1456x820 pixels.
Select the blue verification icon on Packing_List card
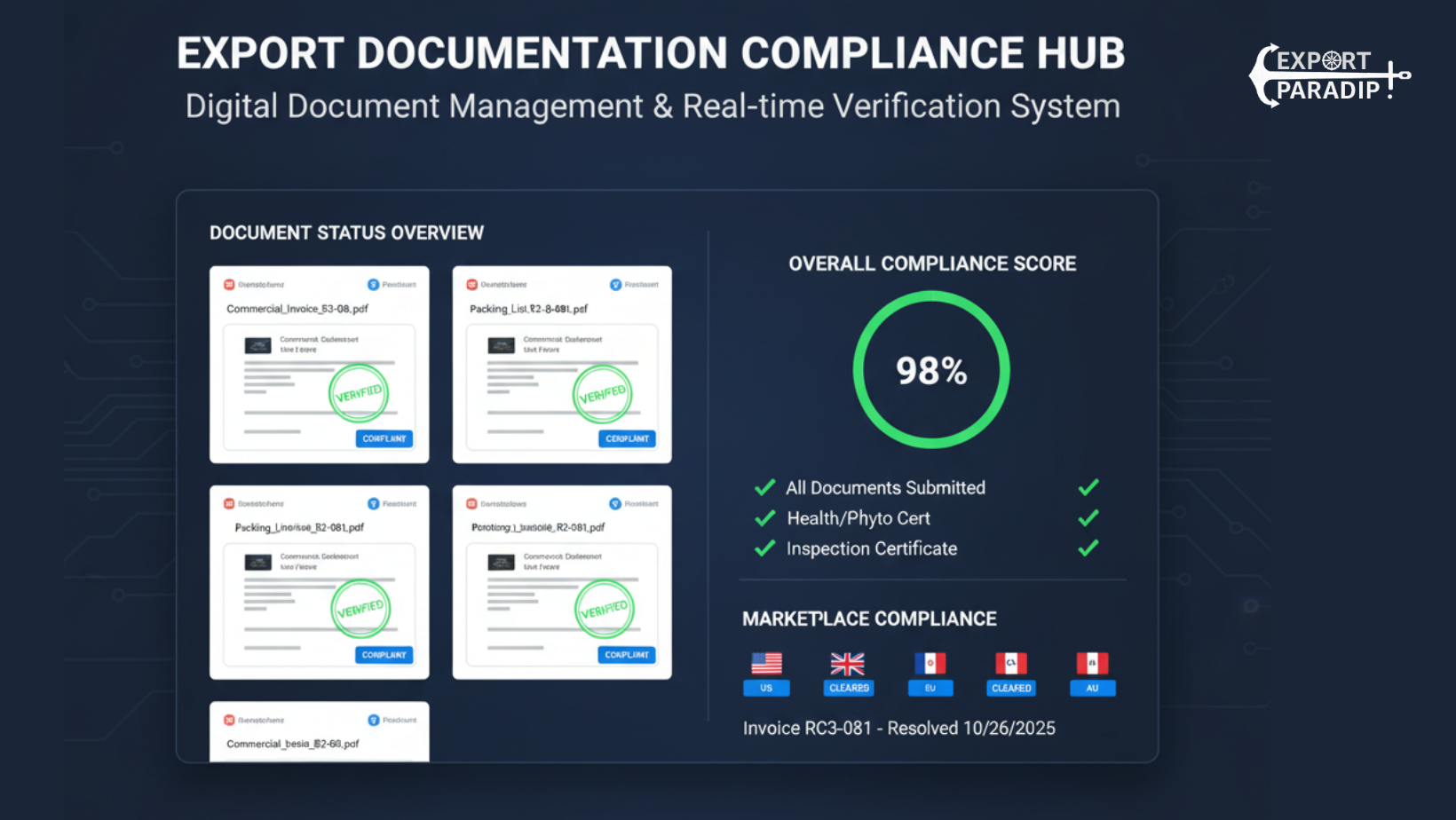pyautogui.click(x=616, y=283)
